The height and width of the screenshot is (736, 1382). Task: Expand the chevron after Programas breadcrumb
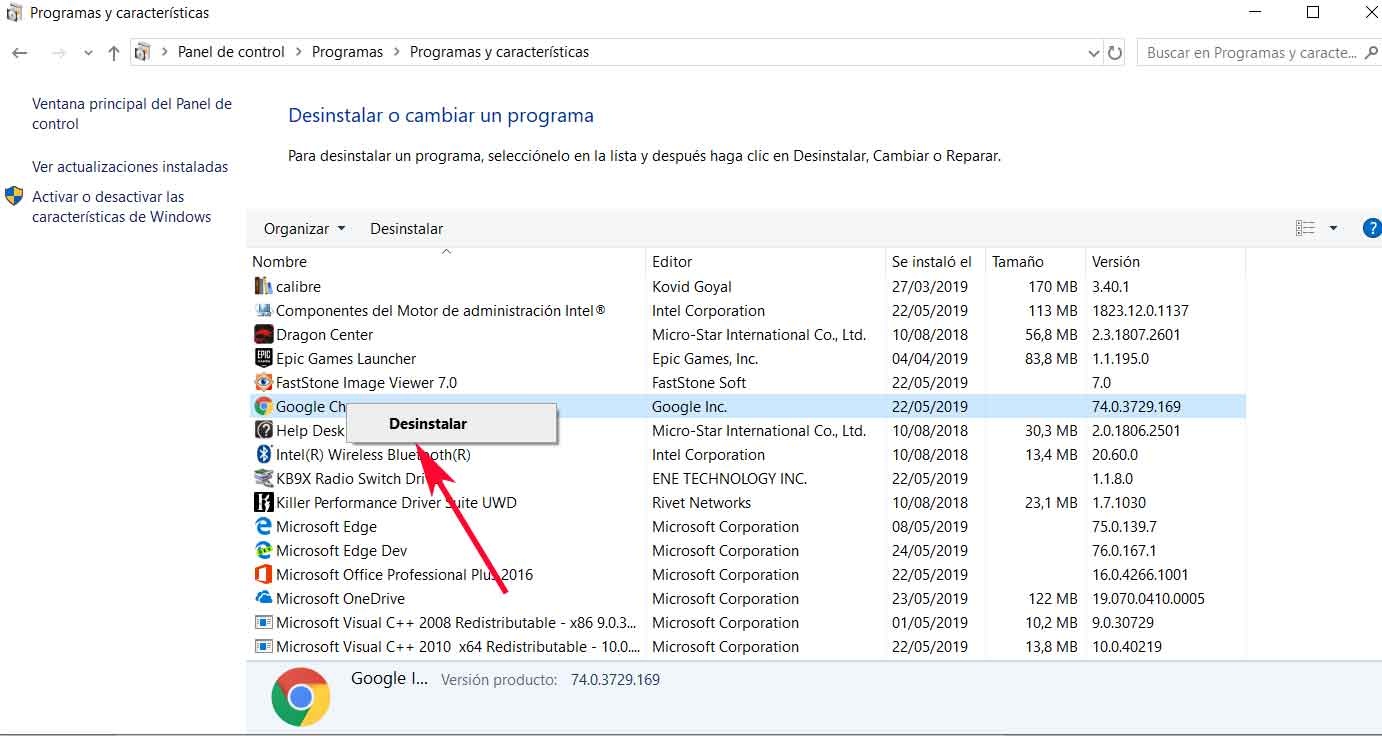tap(396, 52)
